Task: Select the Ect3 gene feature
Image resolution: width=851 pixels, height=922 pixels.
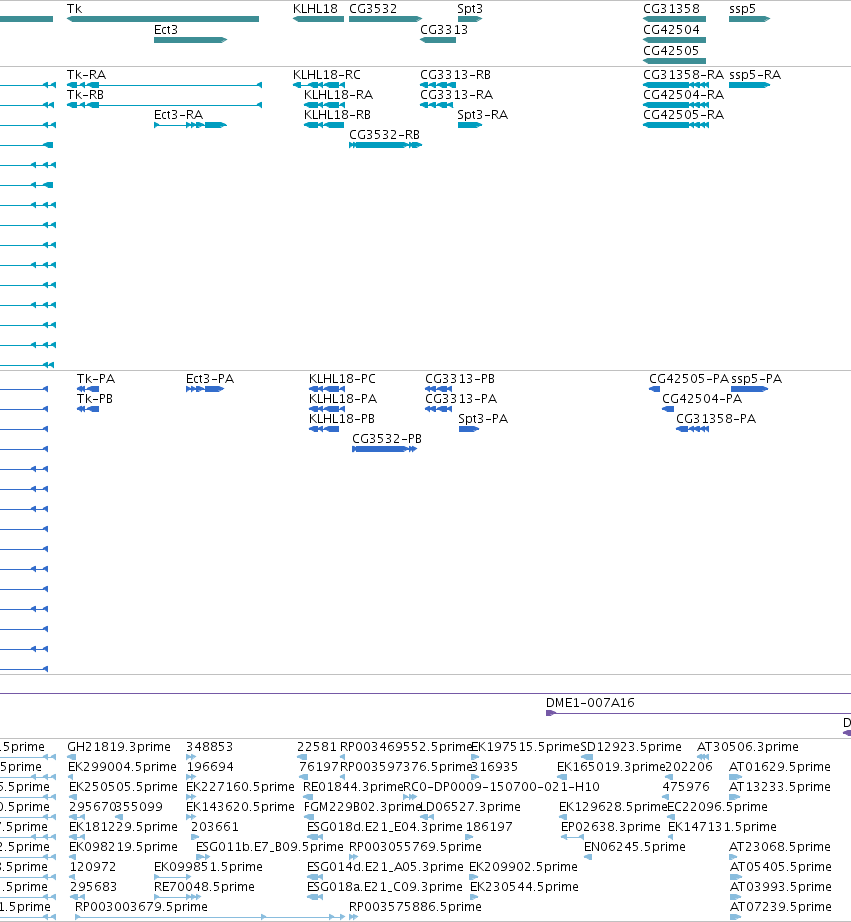Action: click(191, 40)
